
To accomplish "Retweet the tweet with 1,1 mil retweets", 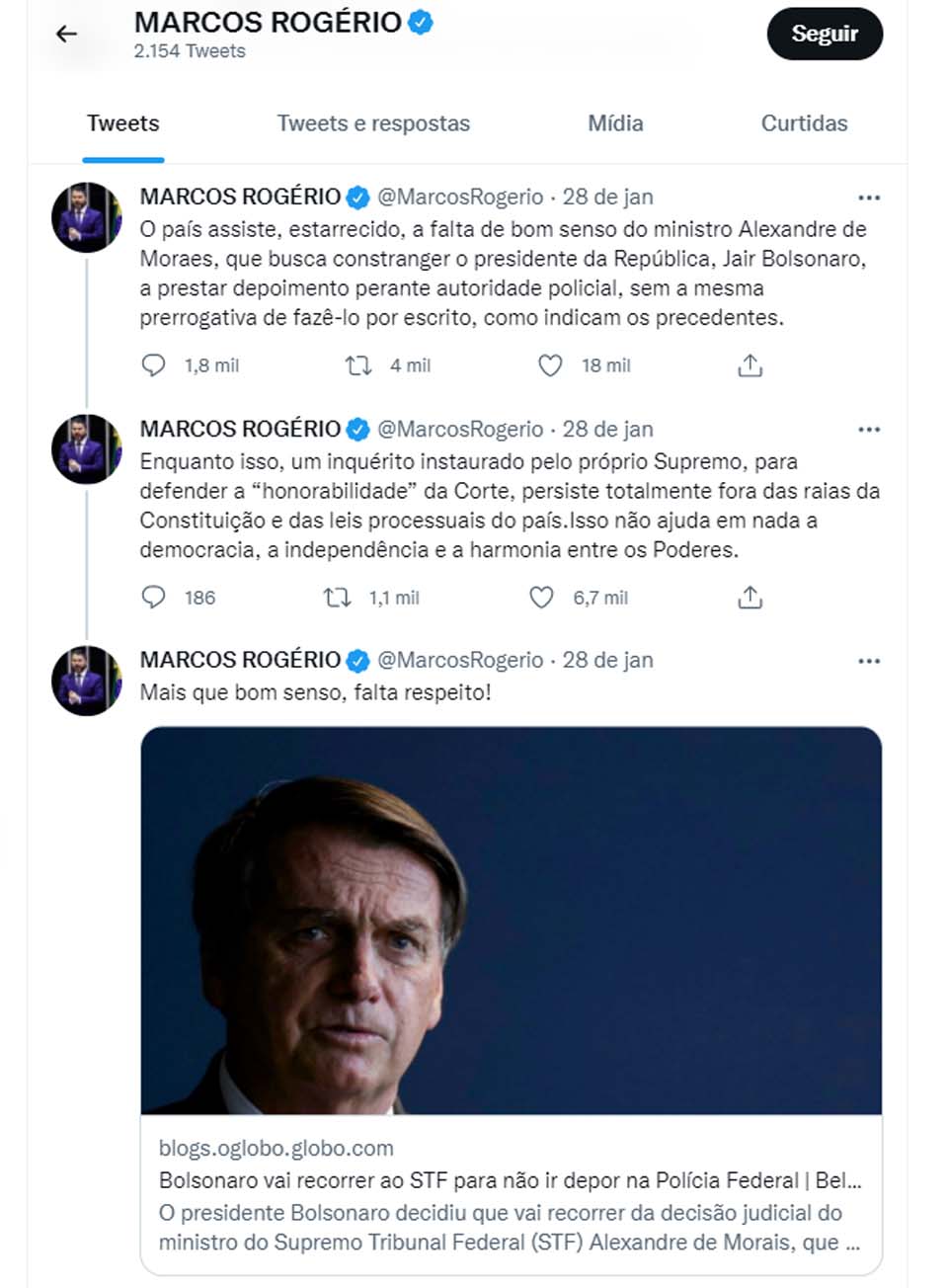I will [338, 598].
